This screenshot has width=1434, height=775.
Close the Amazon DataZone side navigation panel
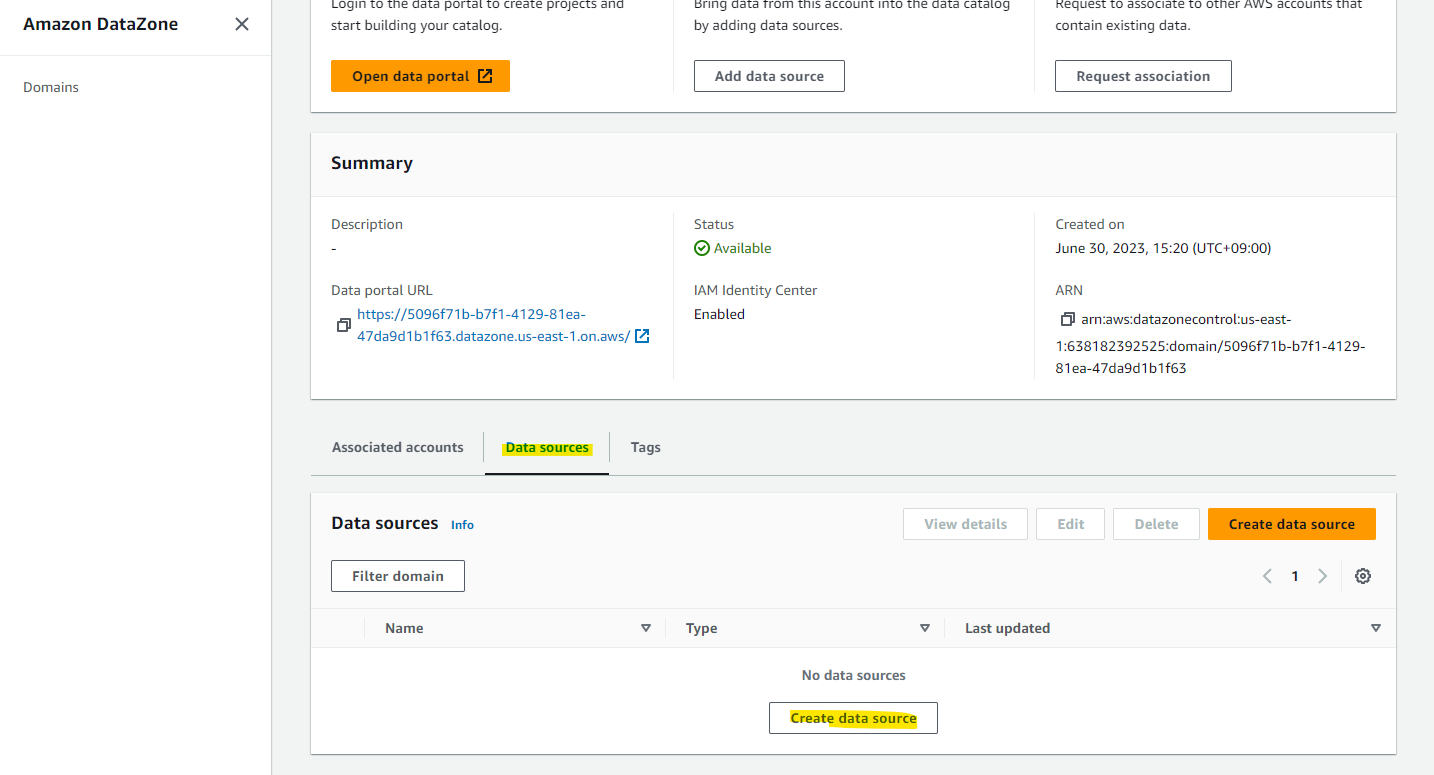click(x=242, y=24)
